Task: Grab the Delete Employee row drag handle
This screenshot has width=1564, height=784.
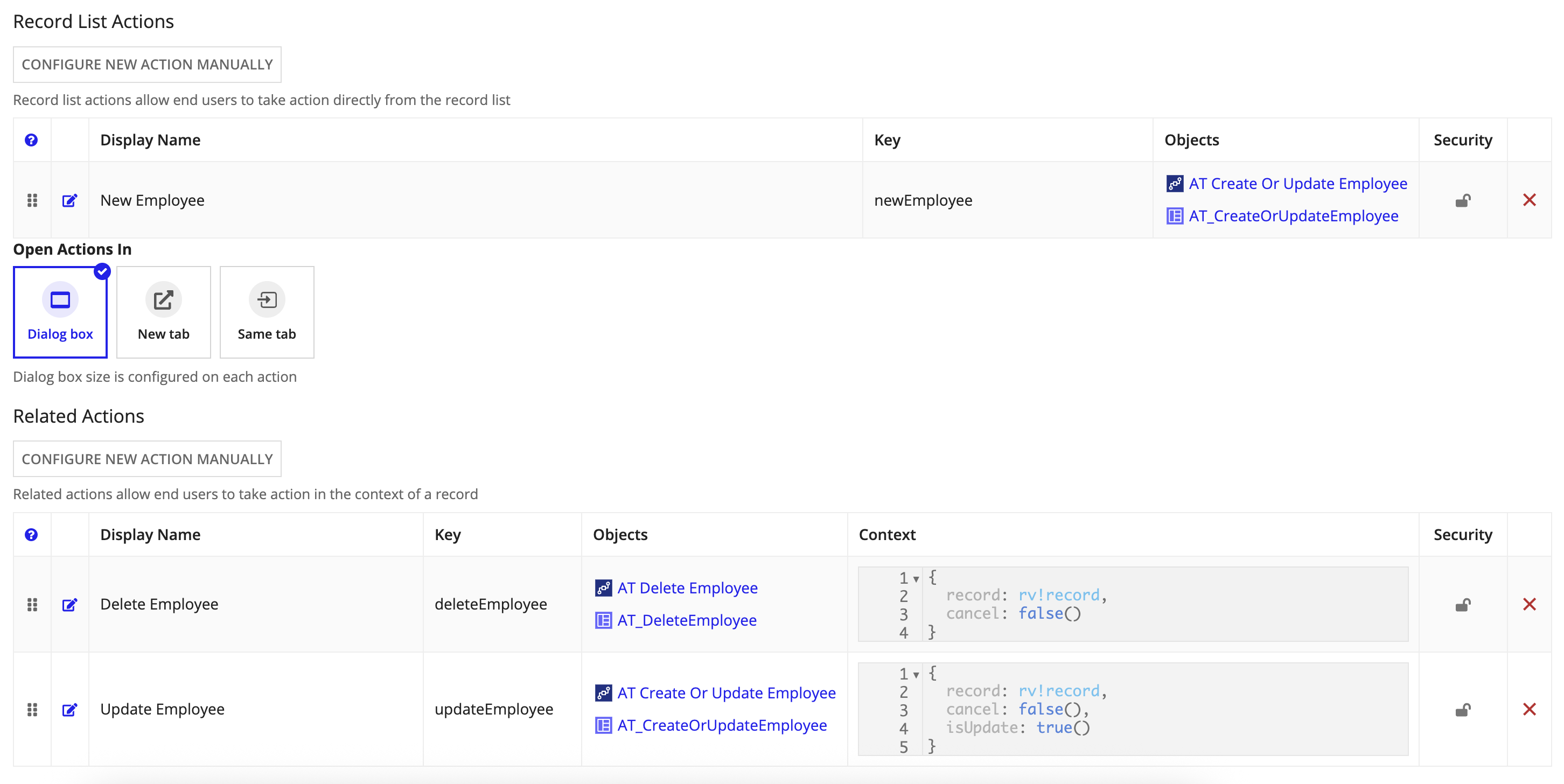Action: click(32, 604)
